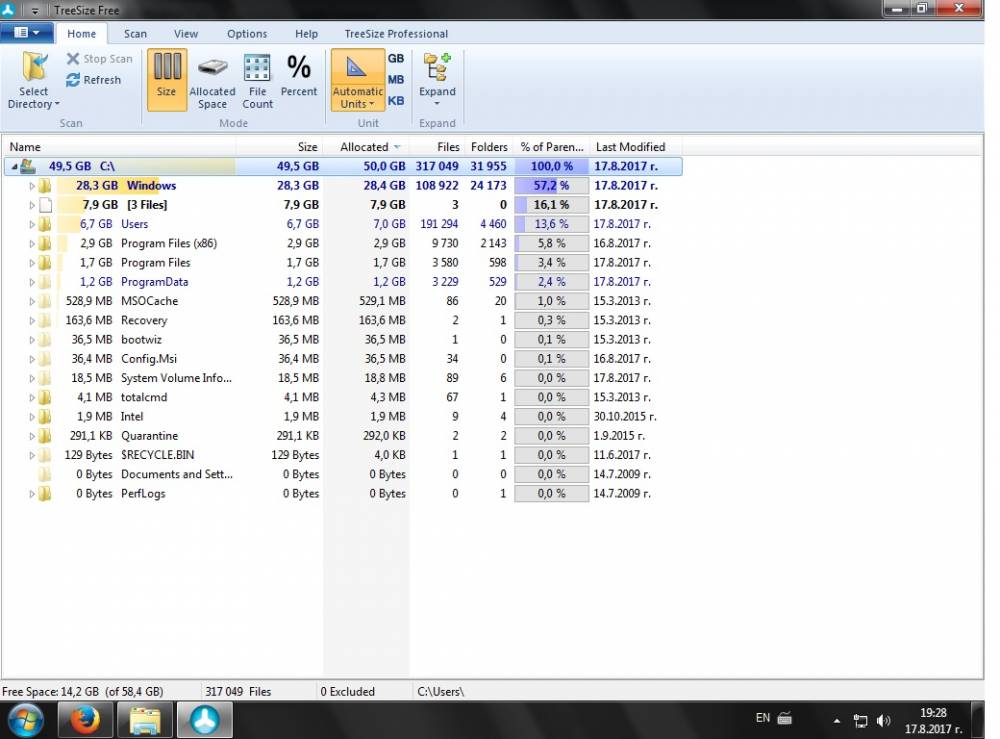Click the $RECYCLE.BIN folder icon

[45, 455]
